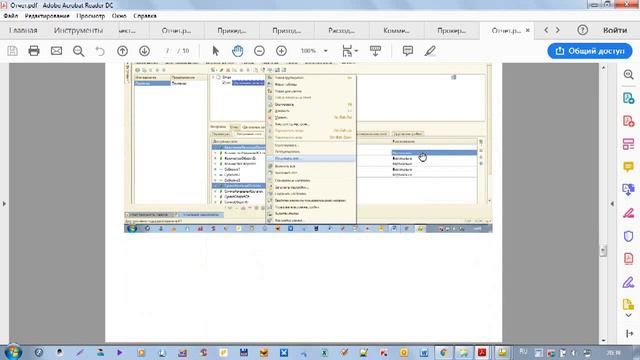Open Word from the taskbar
The image size is (640, 360).
[424, 352]
